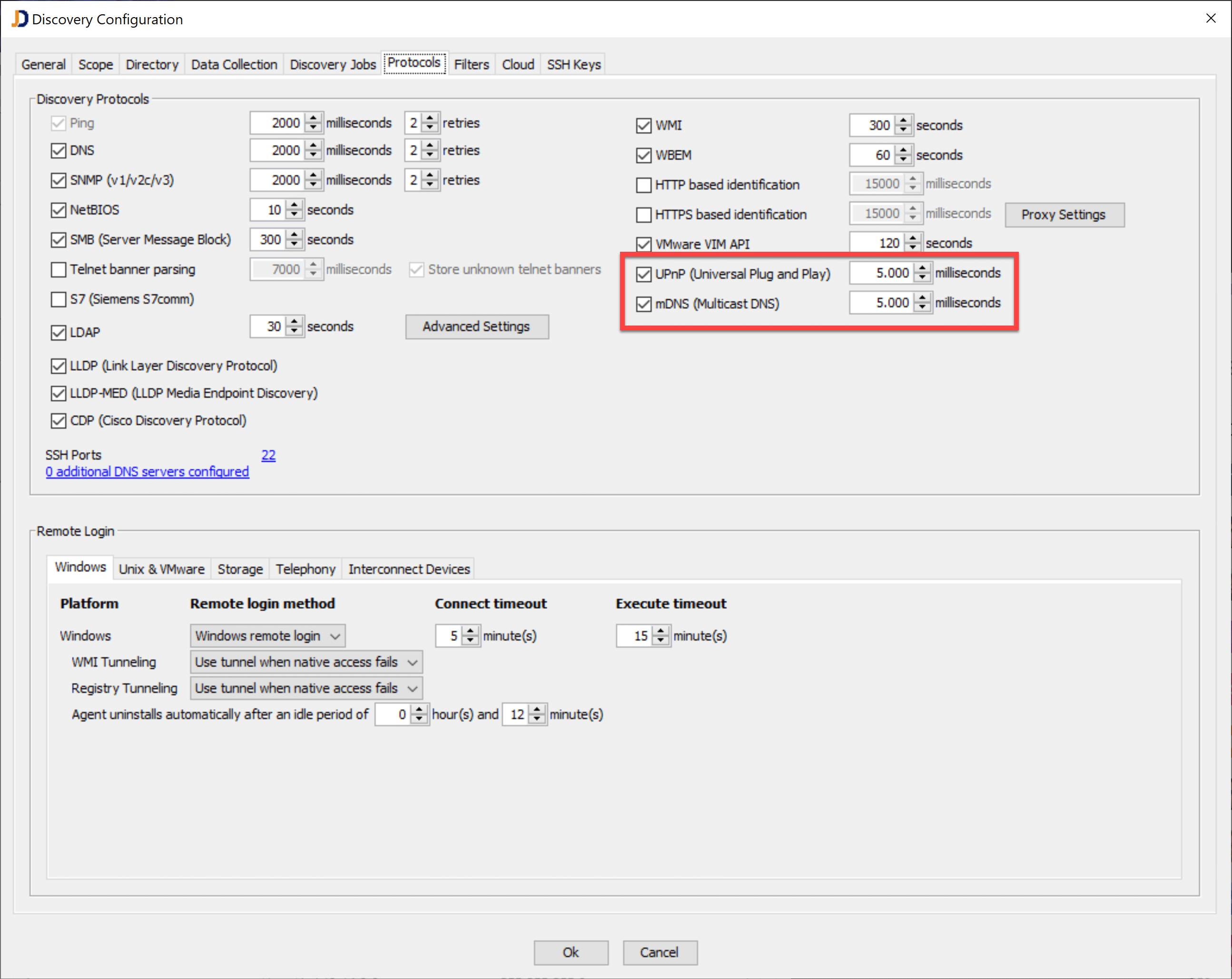The width and height of the screenshot is (1232, 979).
Task: Switch to the General tab
Action: pos(43,64)
